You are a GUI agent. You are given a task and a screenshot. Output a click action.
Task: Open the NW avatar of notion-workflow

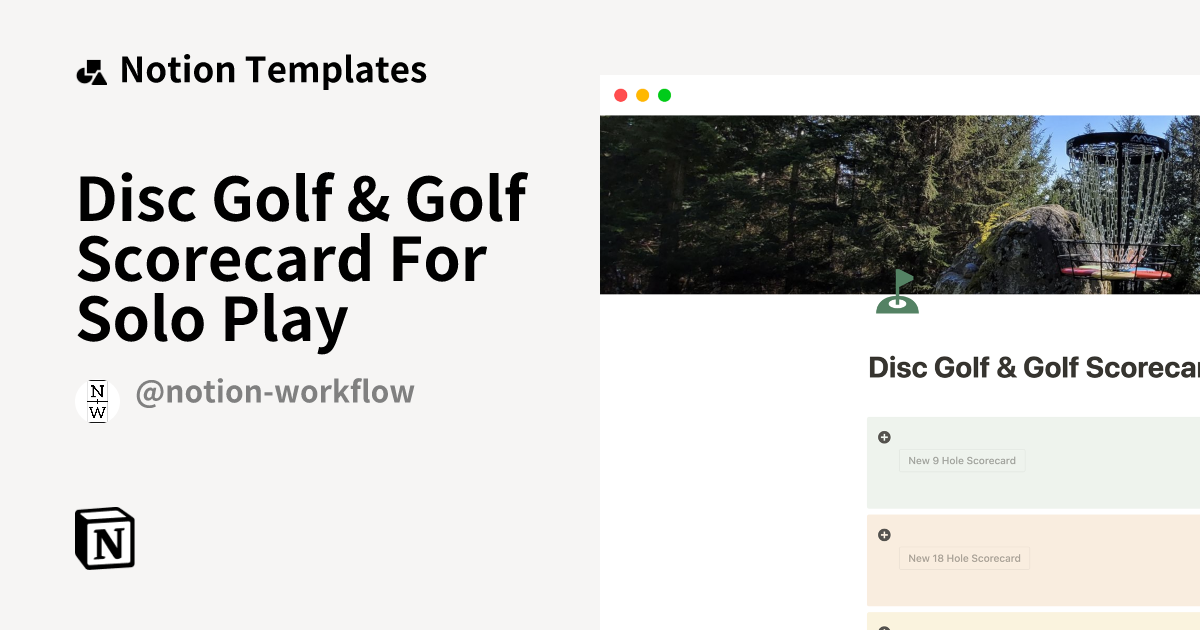[x=97, y=401]
